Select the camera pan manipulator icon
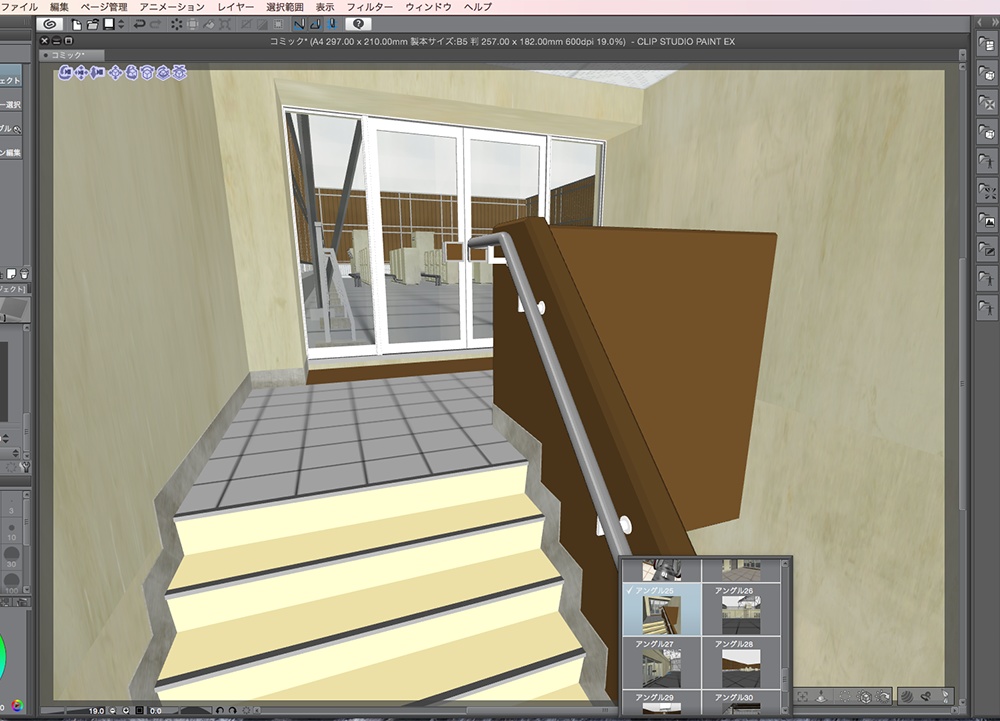This screenshot has width=1000, height=721. 81,73
